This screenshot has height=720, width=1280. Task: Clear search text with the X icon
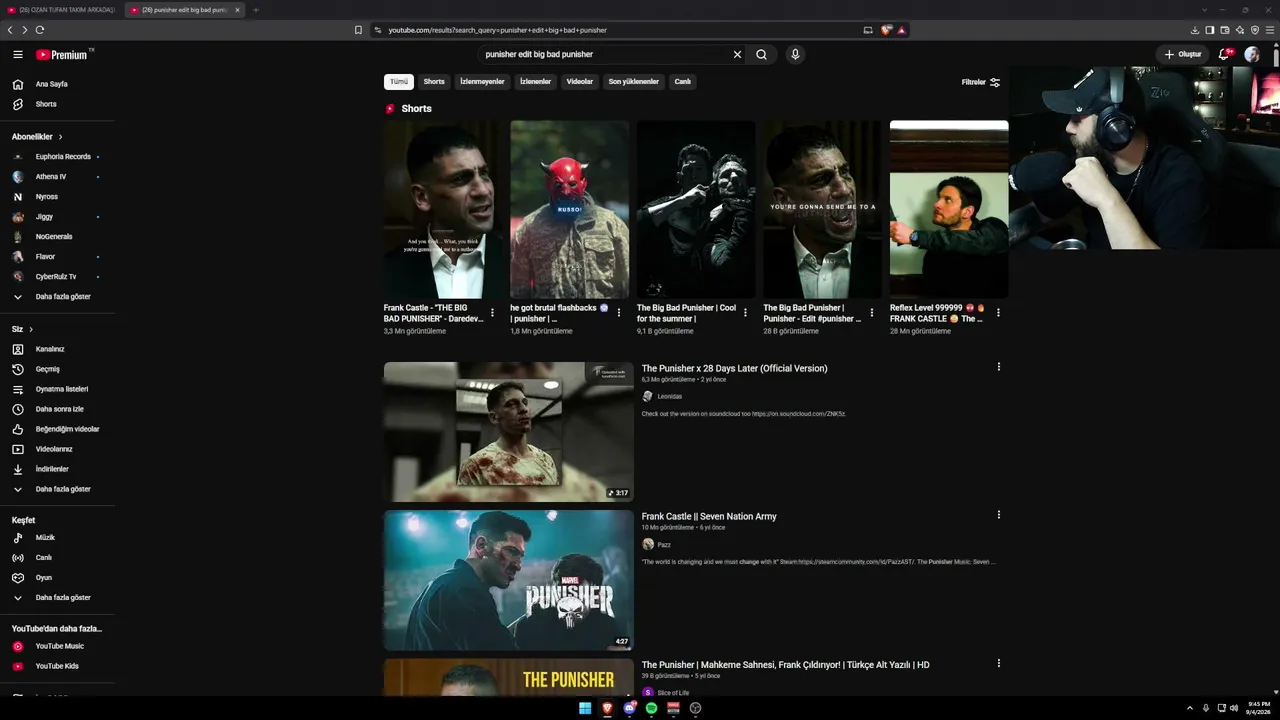click(x=737, y=55)
